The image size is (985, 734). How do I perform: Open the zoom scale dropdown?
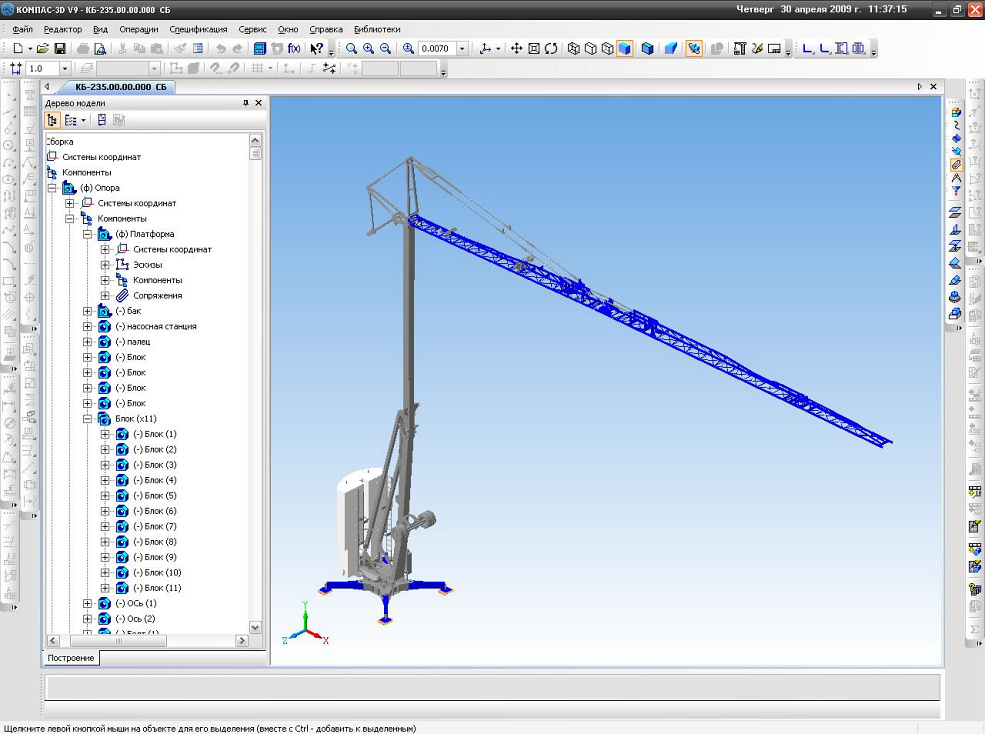[x=462, y=48]
